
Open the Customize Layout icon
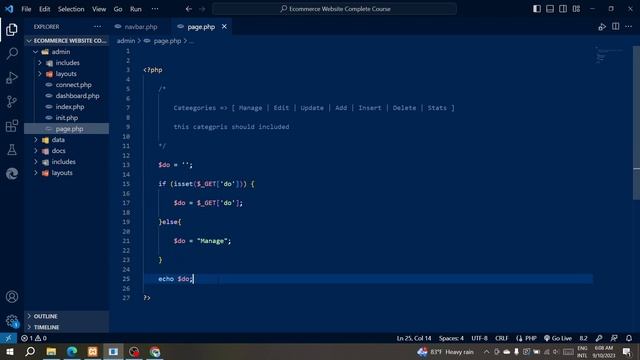click(x=576, y=9)
